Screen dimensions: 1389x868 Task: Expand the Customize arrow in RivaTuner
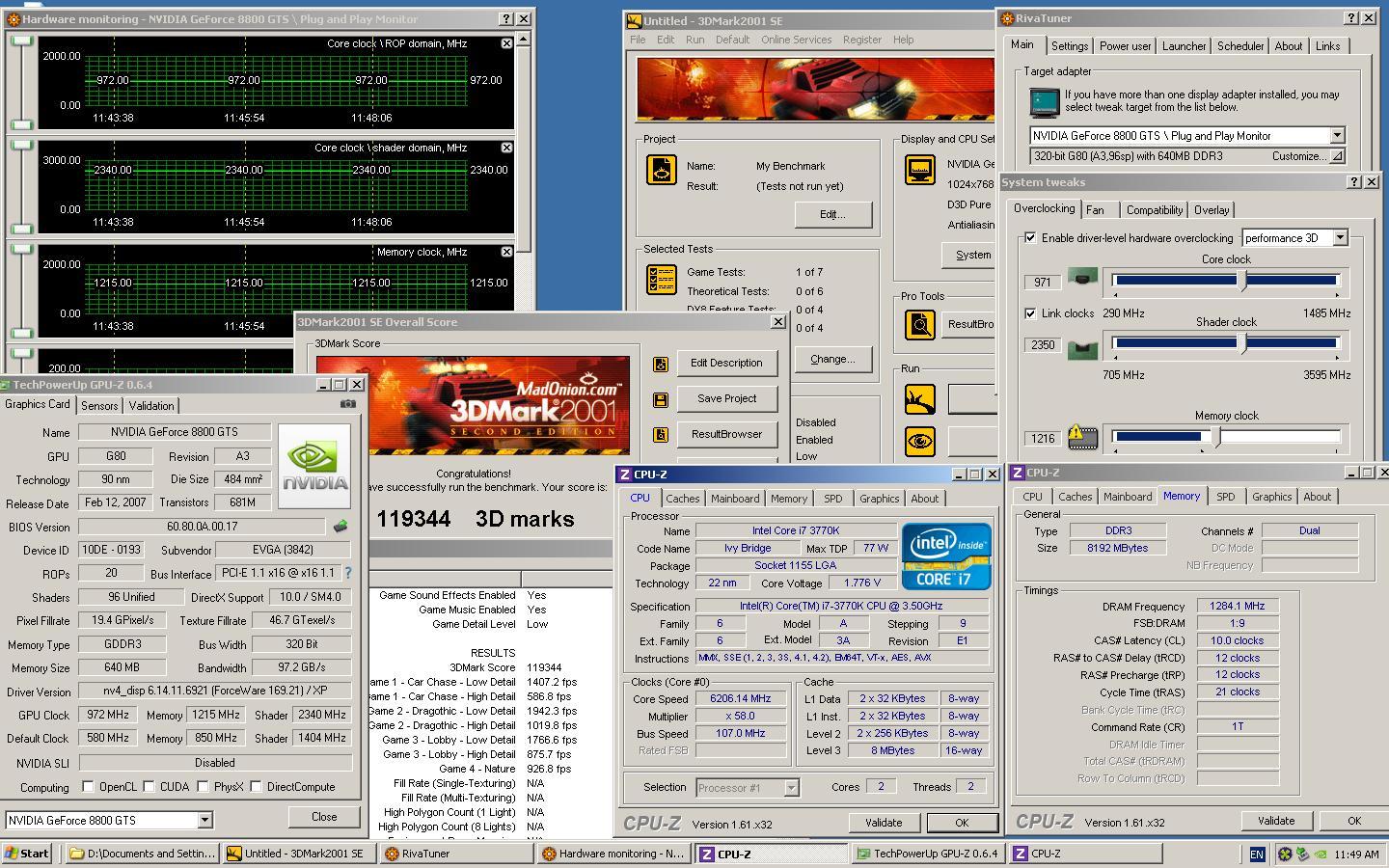[1337, 156]
